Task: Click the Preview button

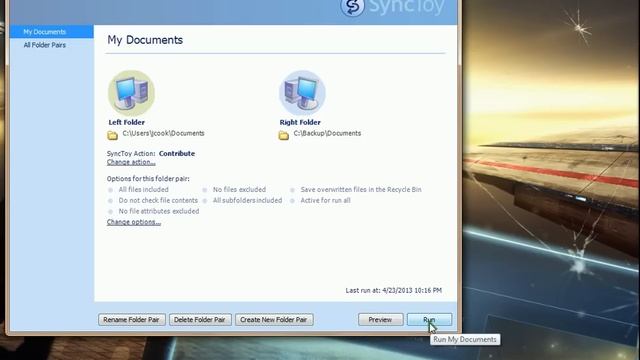Action: 380,320
